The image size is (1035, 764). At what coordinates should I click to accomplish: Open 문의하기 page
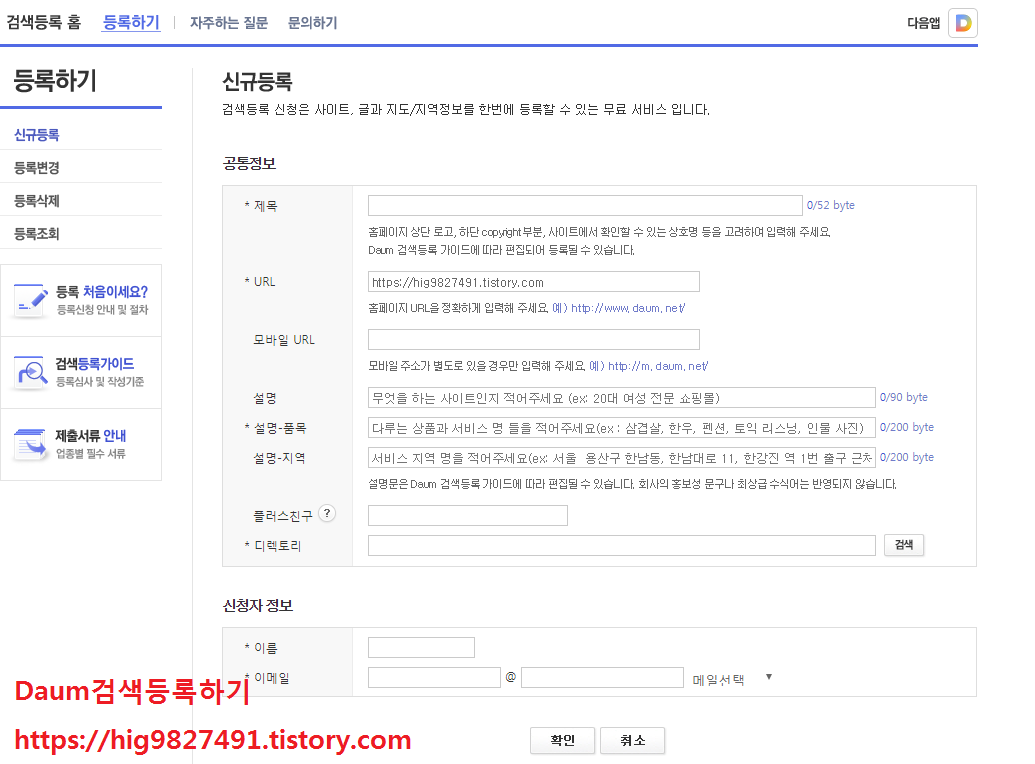click(x=312, y=23)
